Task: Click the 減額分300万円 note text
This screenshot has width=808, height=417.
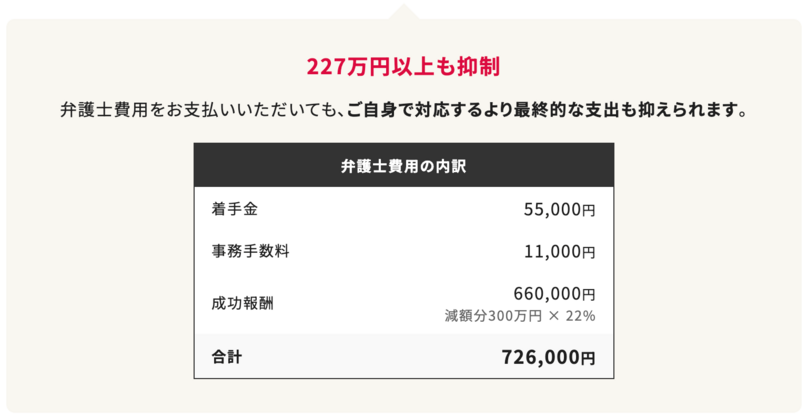Action: 493,316
